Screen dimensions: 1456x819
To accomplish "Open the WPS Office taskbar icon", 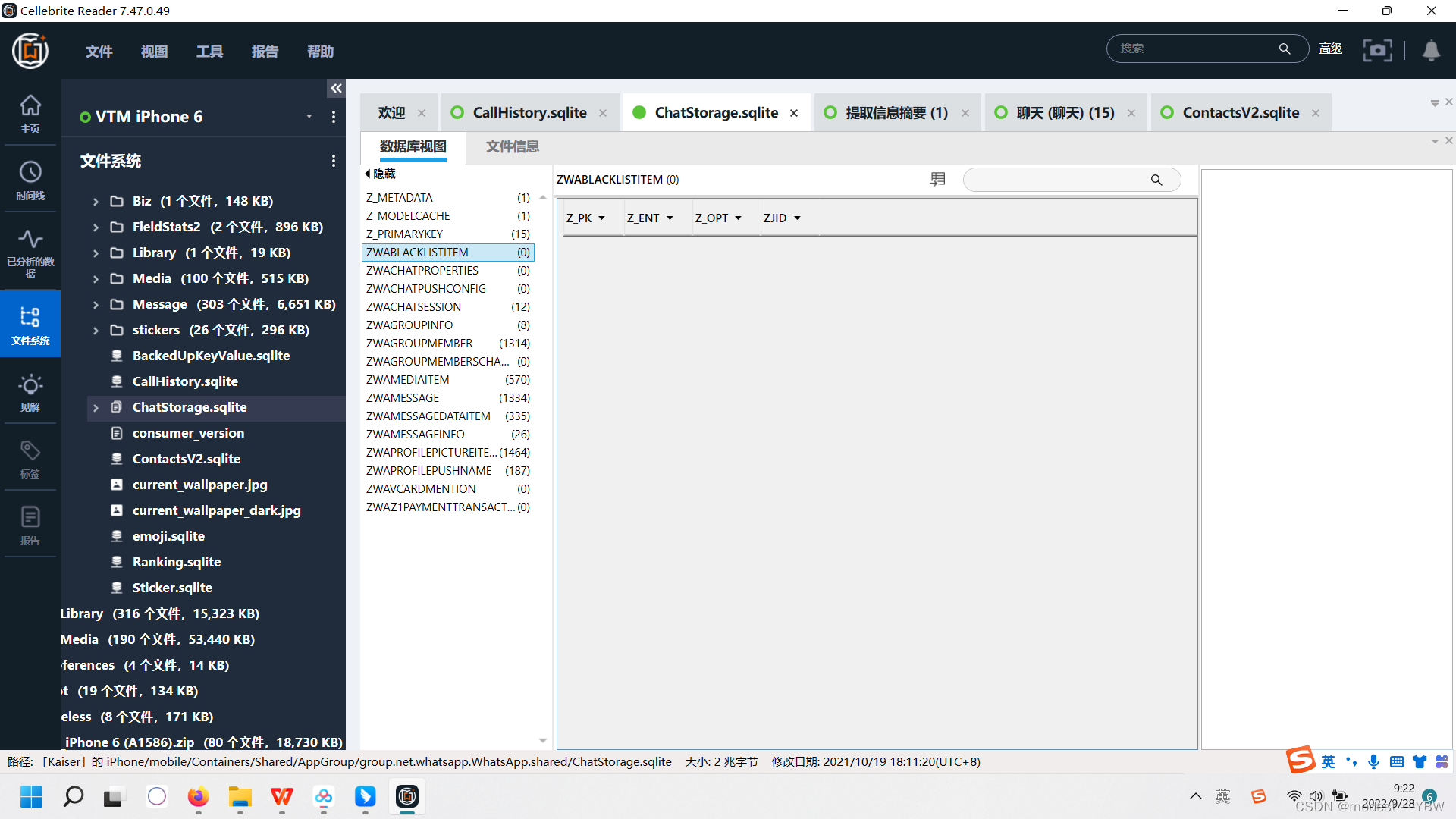I will [x=281, y=796].
